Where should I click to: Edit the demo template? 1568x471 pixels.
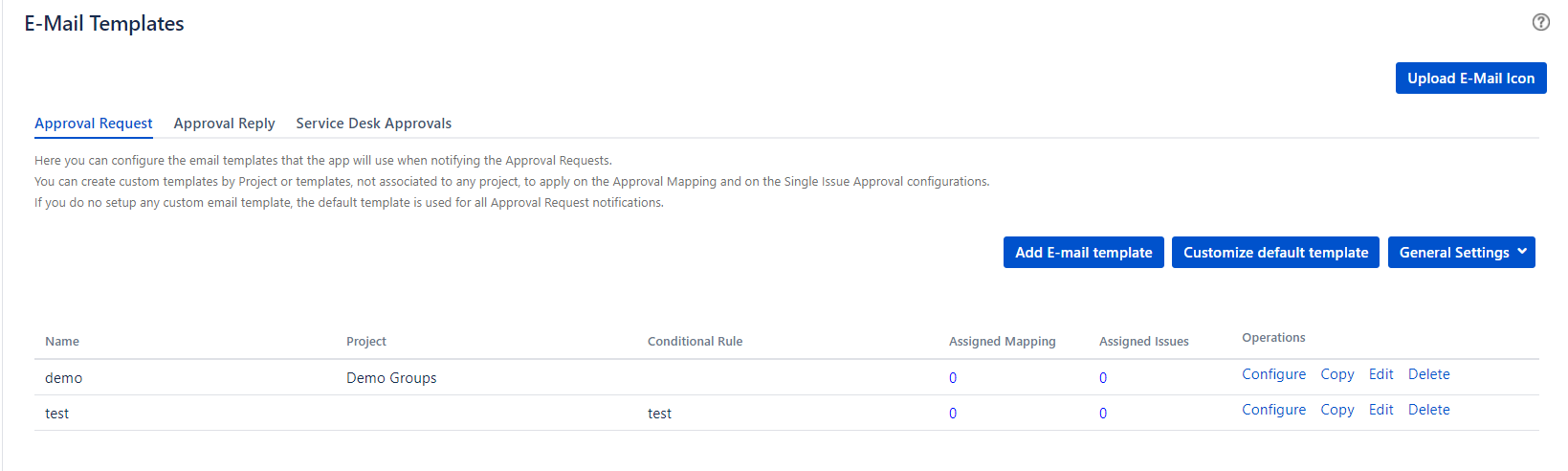[x=1380, y=374]
